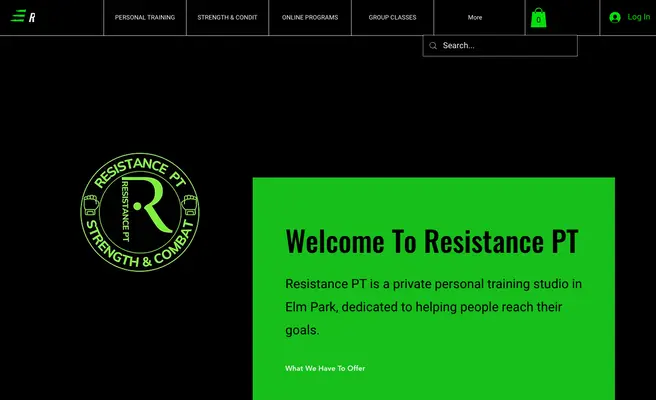656x400 pixels.
Task: Open Group Classes from navigation
Action: coord(392,18)
